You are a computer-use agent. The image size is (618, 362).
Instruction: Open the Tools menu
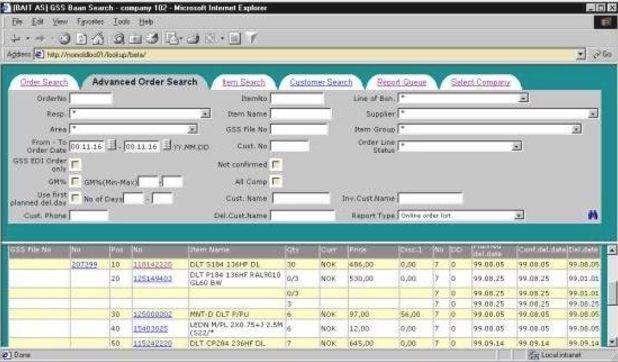[x=122, y=22]
